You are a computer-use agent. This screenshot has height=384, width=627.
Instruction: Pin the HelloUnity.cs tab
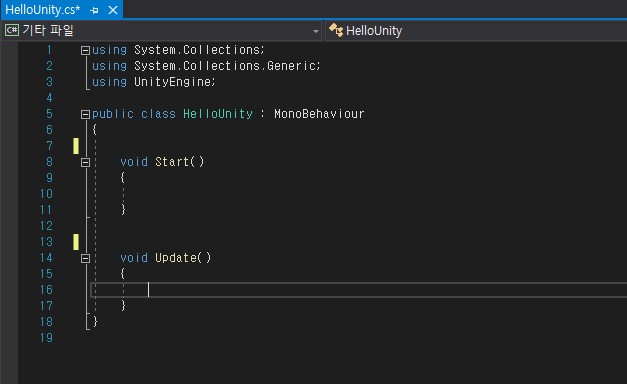(x=95, y=10)
